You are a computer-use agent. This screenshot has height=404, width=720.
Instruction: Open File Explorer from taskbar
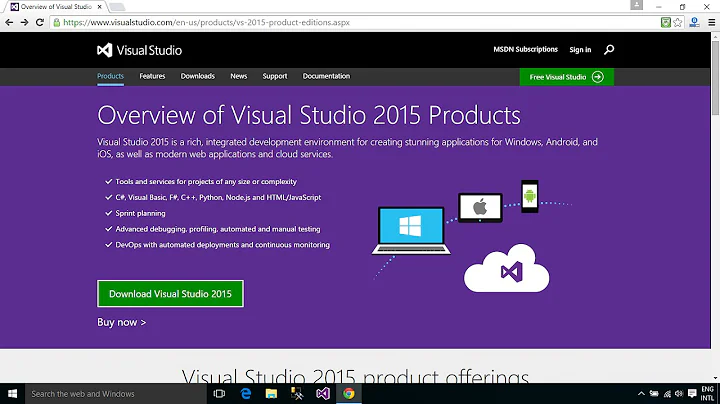(x=271, y=393)
